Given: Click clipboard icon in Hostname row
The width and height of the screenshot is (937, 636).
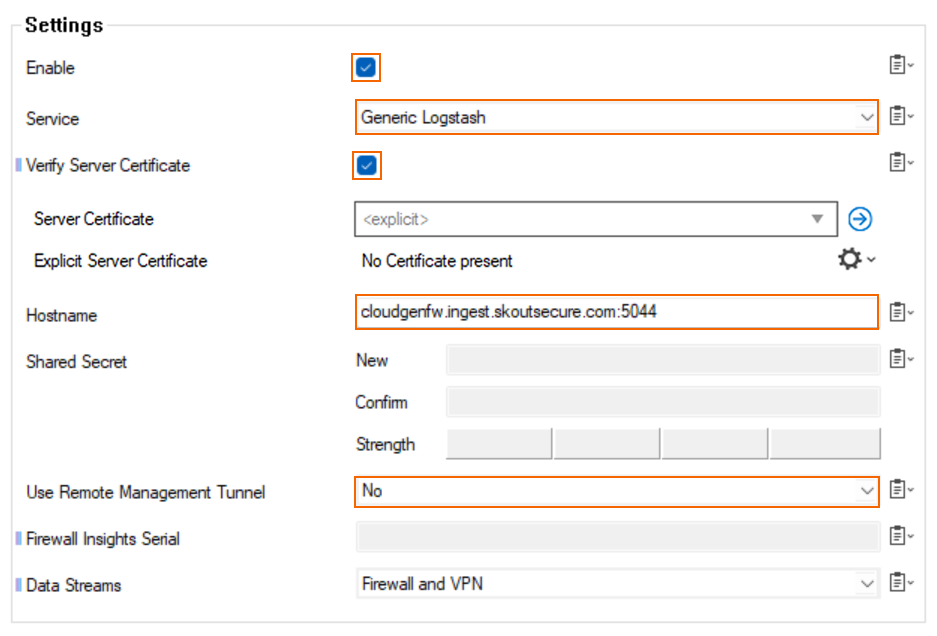Looking at the screenshot, I should (901, 312).
